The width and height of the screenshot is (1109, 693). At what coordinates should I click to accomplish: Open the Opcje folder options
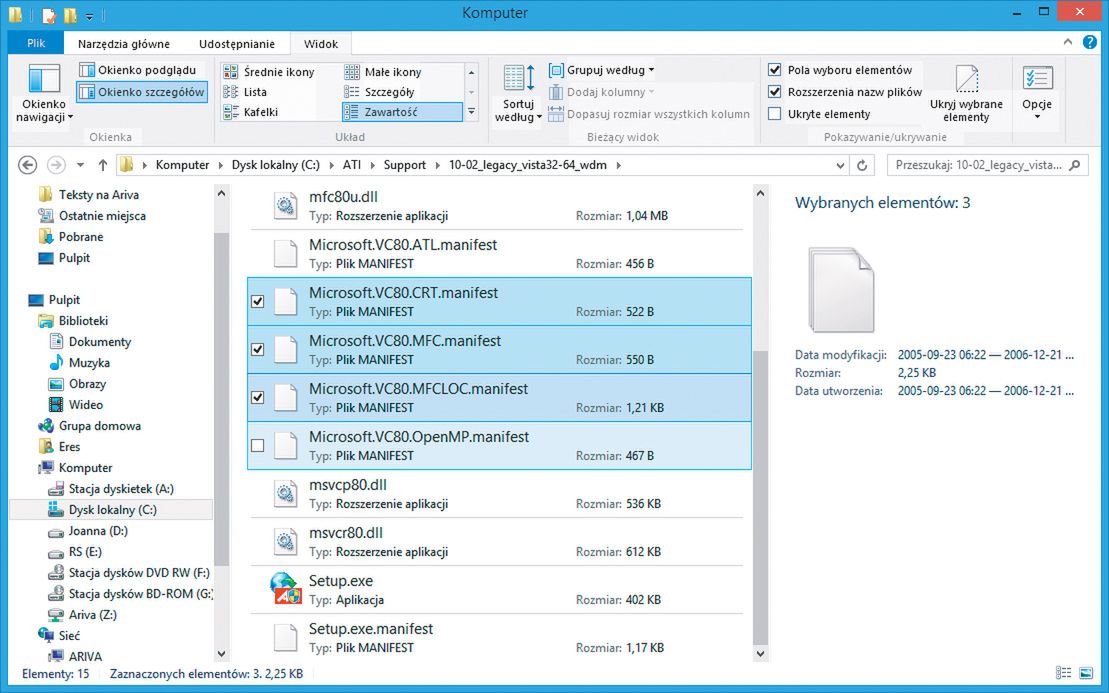pos(1037,93)
